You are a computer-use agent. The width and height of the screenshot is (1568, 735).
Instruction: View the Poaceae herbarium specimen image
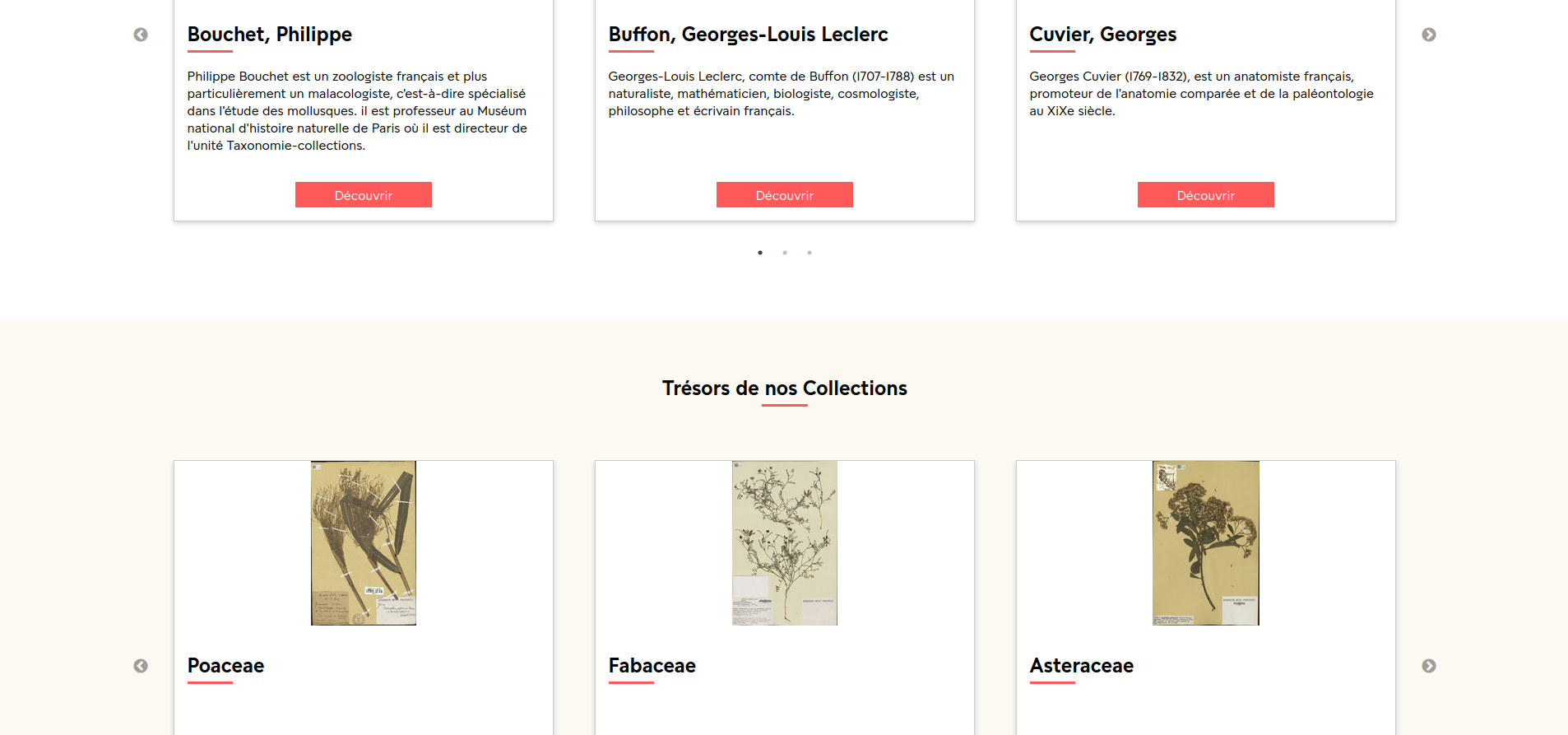364,543
